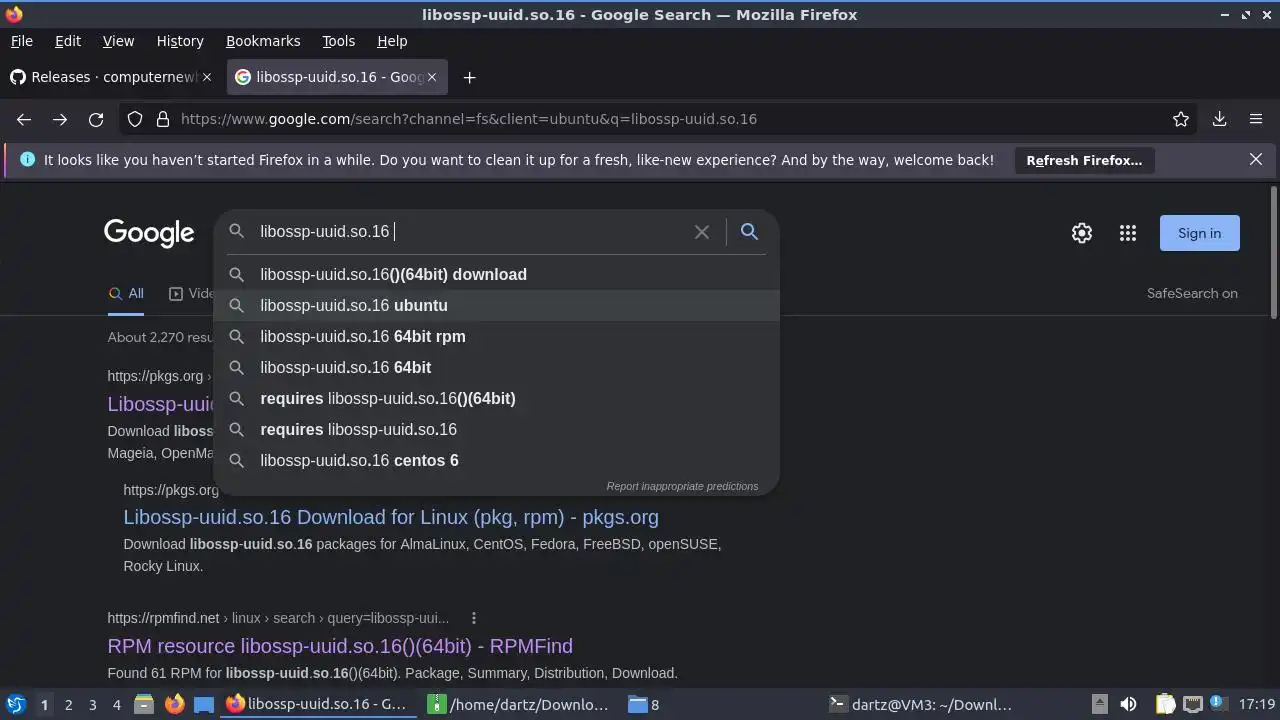This screenshot has height=720, width=1280.
Task: Open the File menu
Action: pyautogui.click(x=21, y=41)
